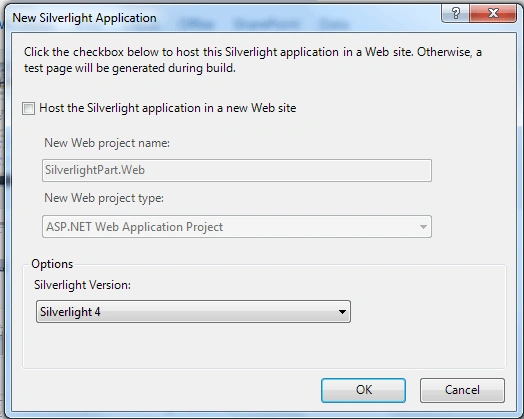The image size is (524, 419).
Task: Click the 'Host the Silverlight application' checkbox label
Action: tap(168, 108)
